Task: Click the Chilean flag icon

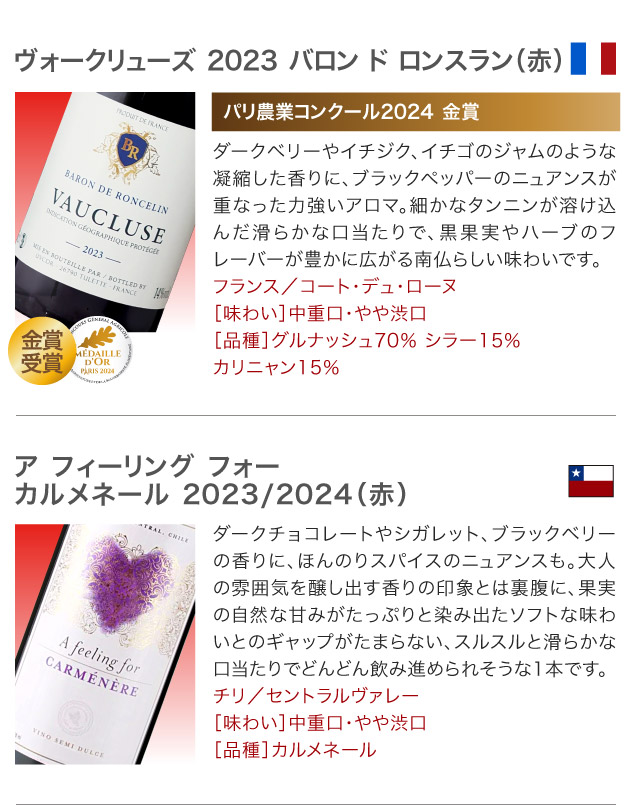Action: click(591, 481)
